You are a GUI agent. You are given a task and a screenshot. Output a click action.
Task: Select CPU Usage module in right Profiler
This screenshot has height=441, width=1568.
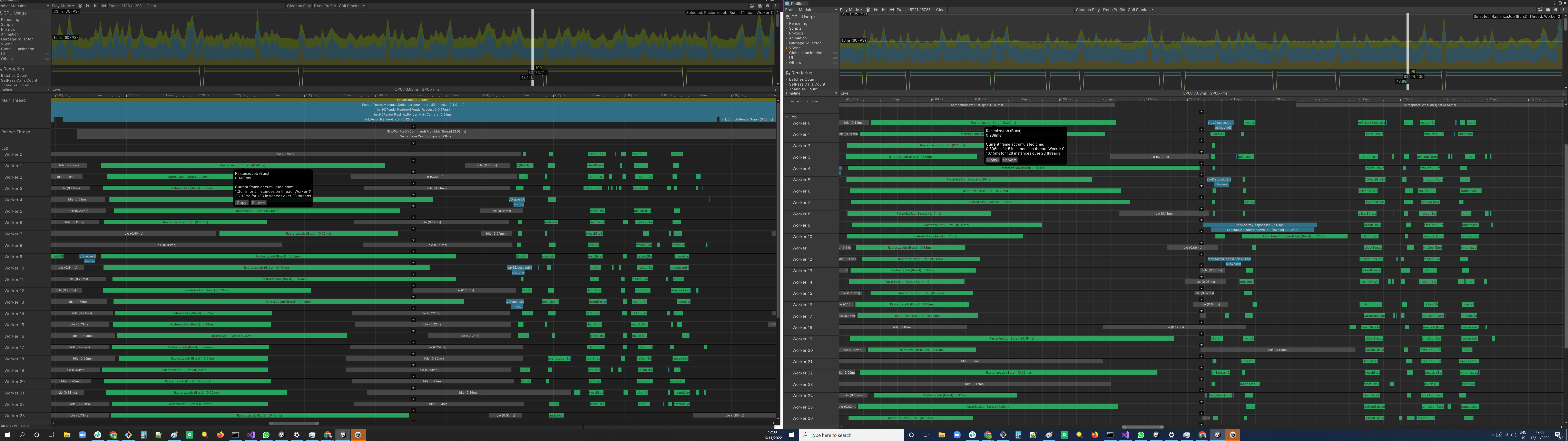pyautogui.click(x=803, y=17)
